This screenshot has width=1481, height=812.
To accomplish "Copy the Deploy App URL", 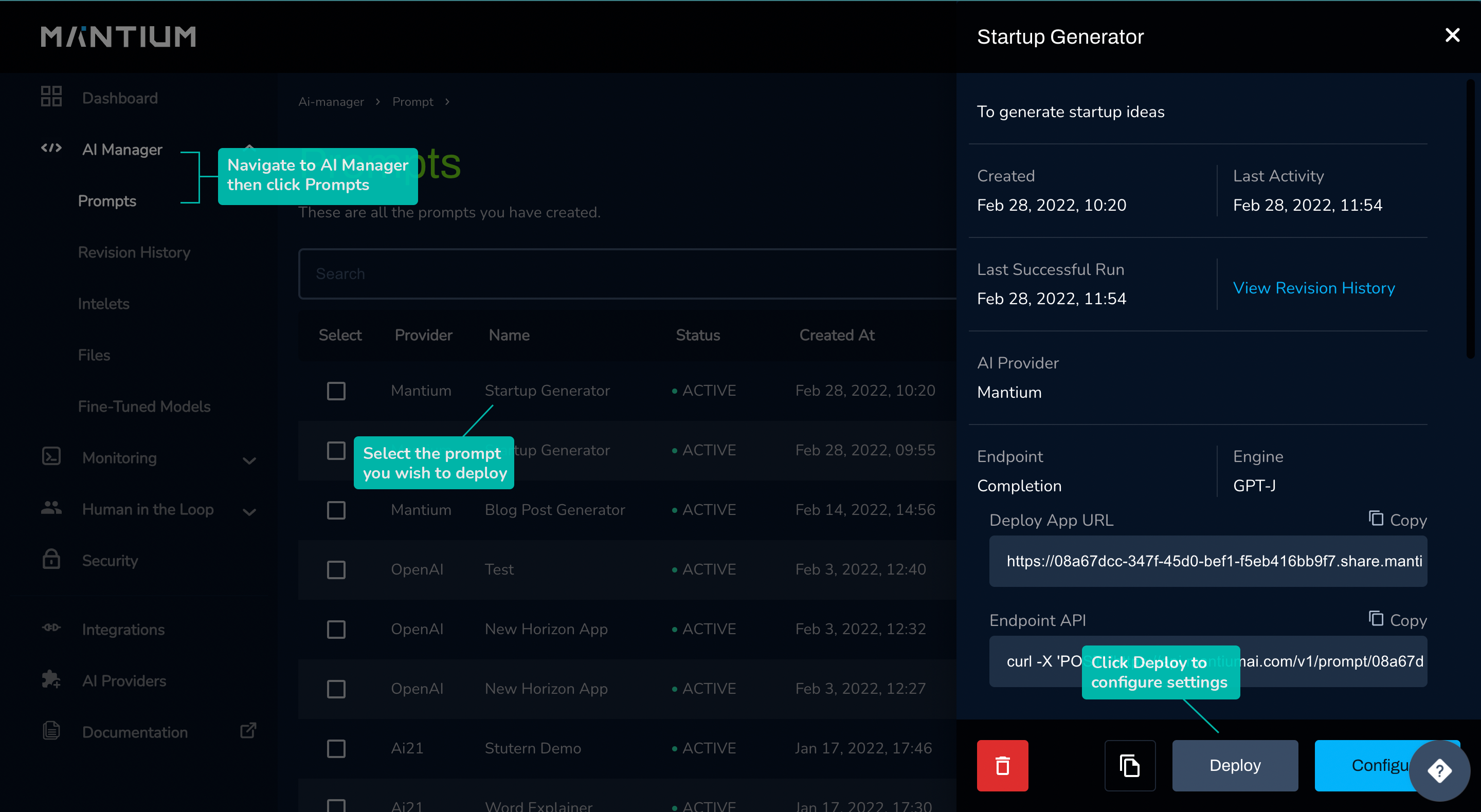I will (x=1398, y=520).
